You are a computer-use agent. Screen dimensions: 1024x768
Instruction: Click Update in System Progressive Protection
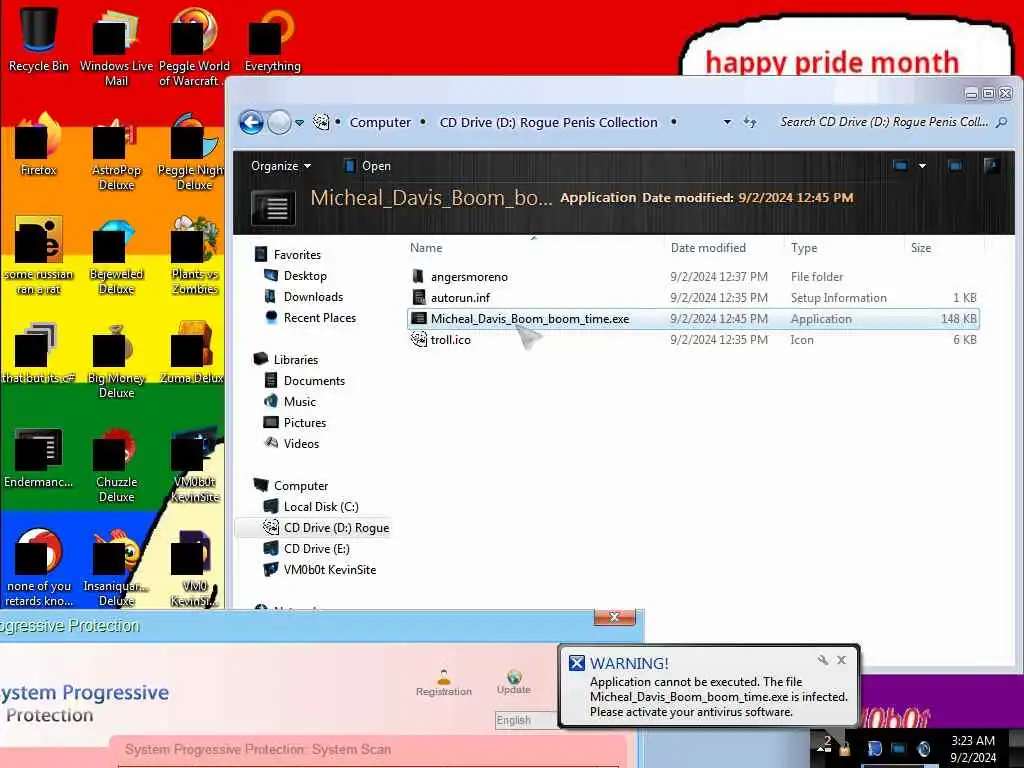pos(514,682)
